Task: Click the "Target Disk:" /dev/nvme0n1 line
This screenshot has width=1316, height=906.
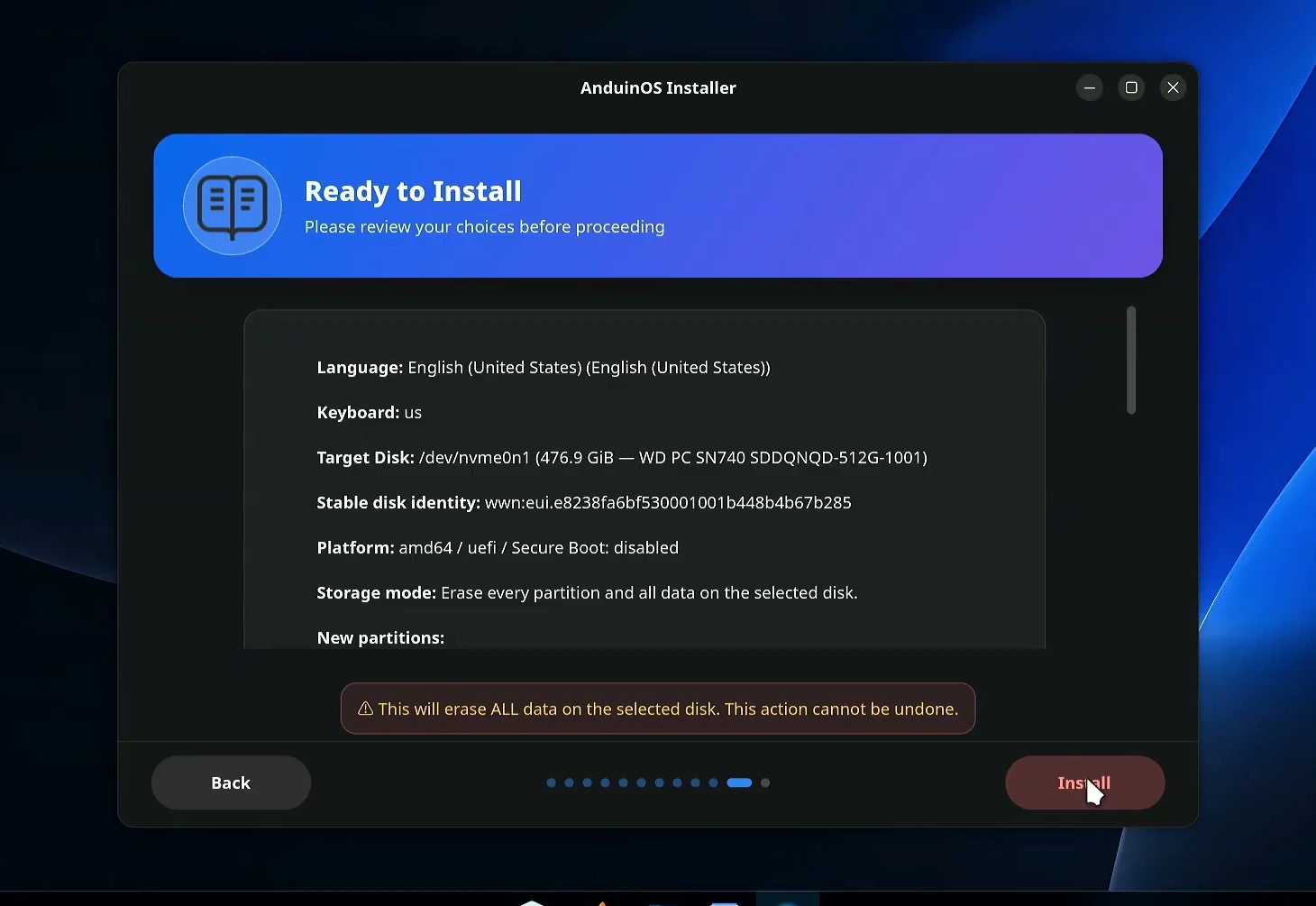Action: click(622, 458)
